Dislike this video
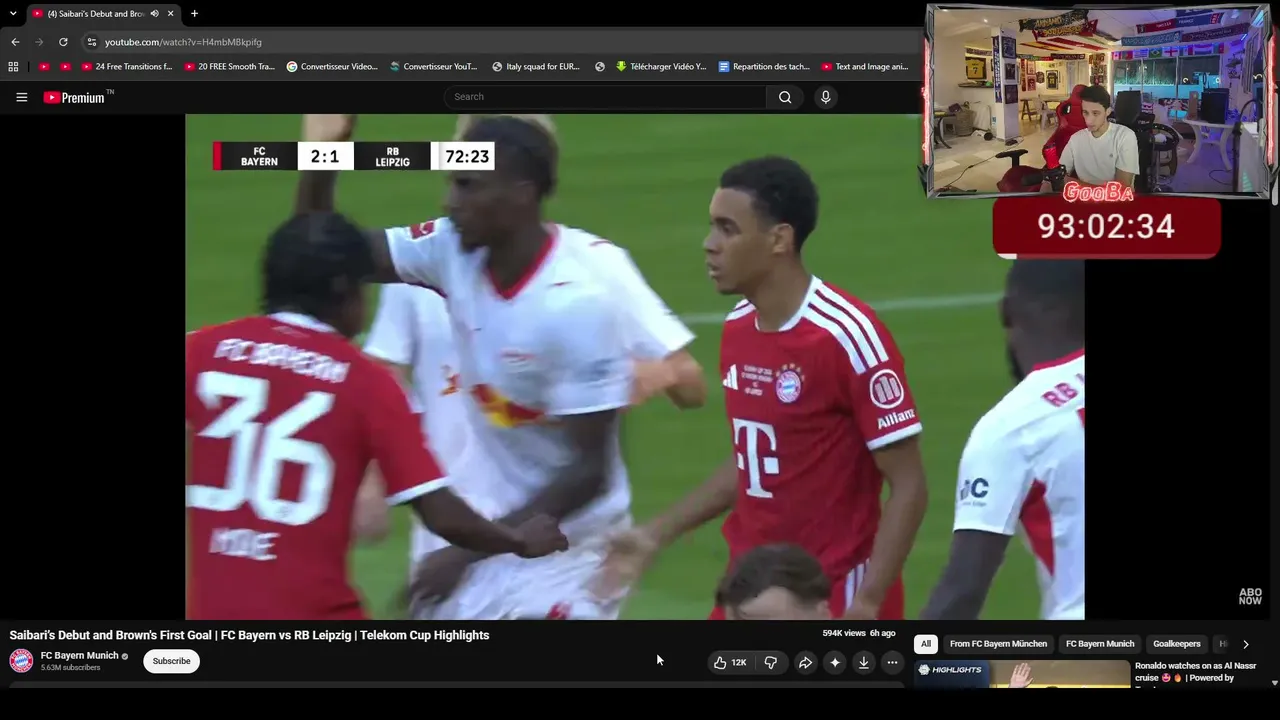 tap(771, 662)
